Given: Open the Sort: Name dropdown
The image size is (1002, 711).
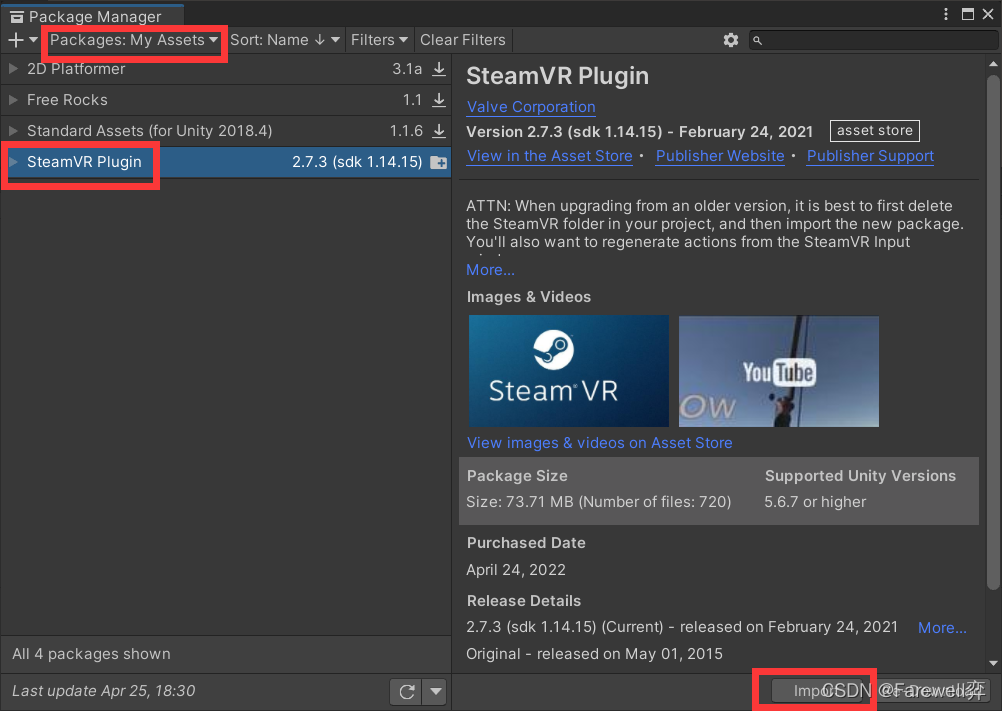Looking at the screenshot, I should coord(284,40).
